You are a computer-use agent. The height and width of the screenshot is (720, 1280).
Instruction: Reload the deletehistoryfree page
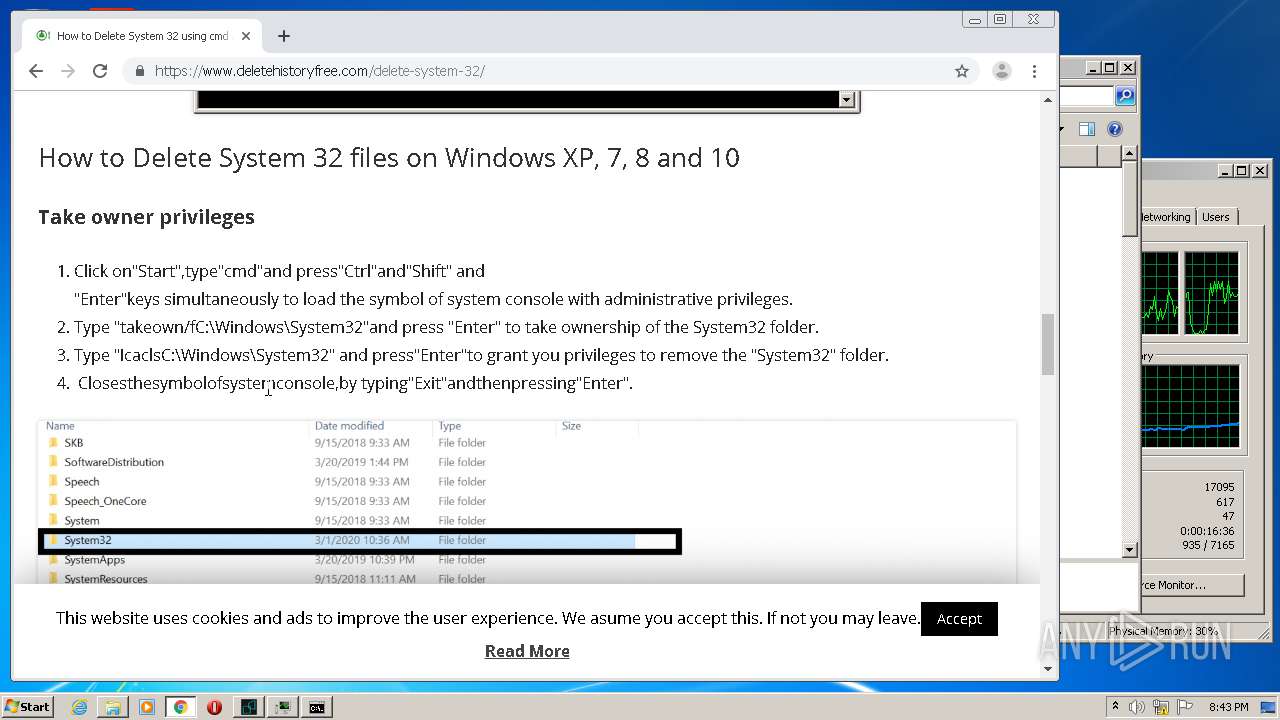(100, 71)
